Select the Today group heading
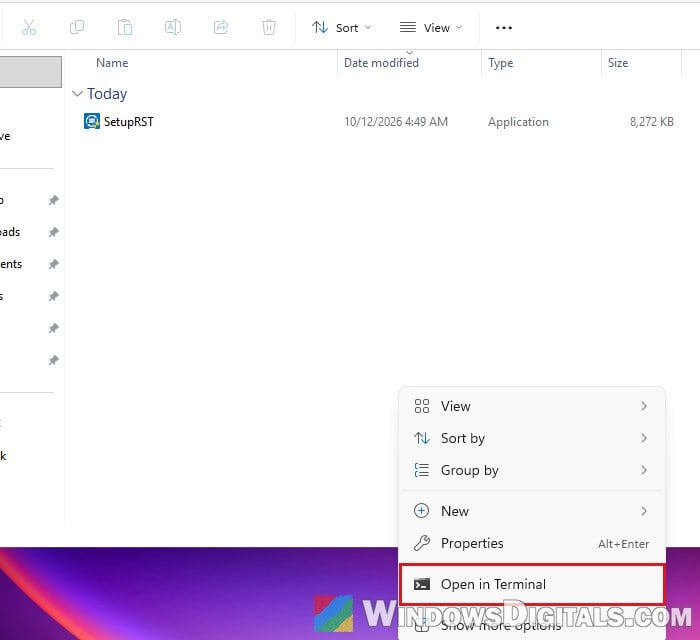 [x=107, y=94]
